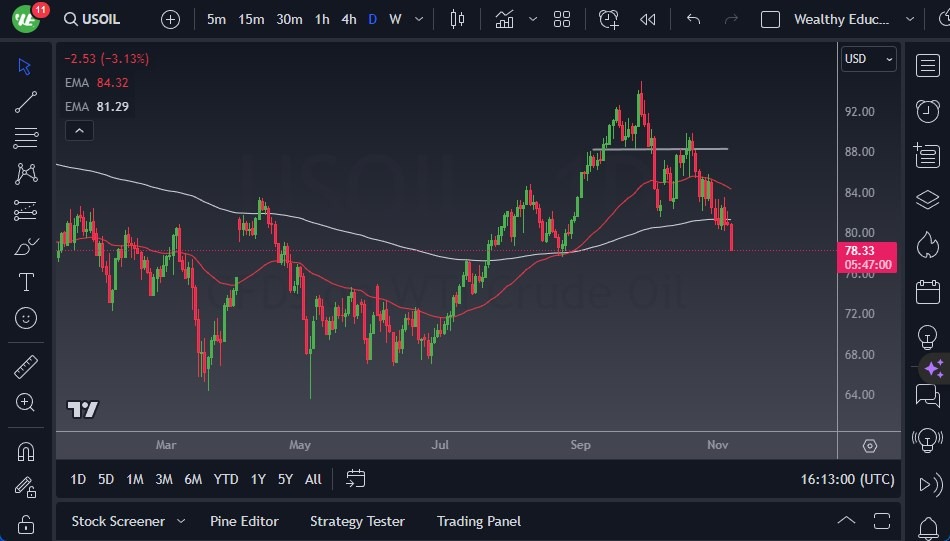Viewport: 950px width, 541px height.
Task: Collapse the indicator legend chevron
Action: point(78,130)
